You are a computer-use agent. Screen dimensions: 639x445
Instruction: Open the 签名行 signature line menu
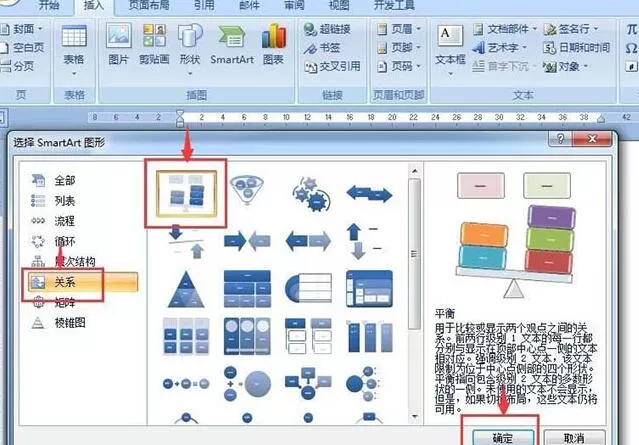click(571, 29)
